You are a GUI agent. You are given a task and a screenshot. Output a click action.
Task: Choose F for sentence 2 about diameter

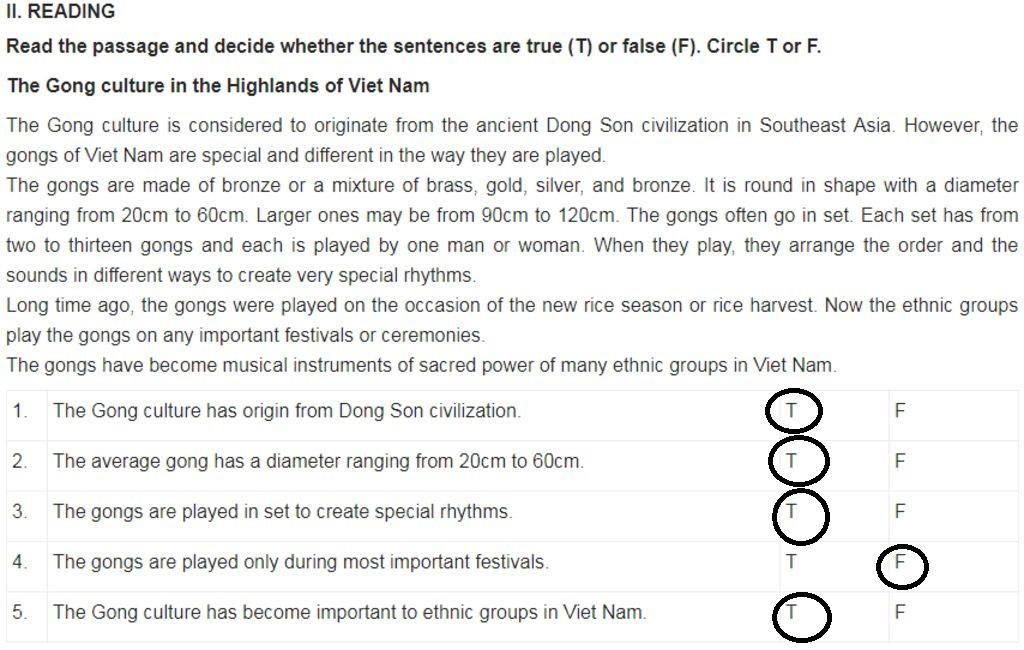[x=899, y=461]
